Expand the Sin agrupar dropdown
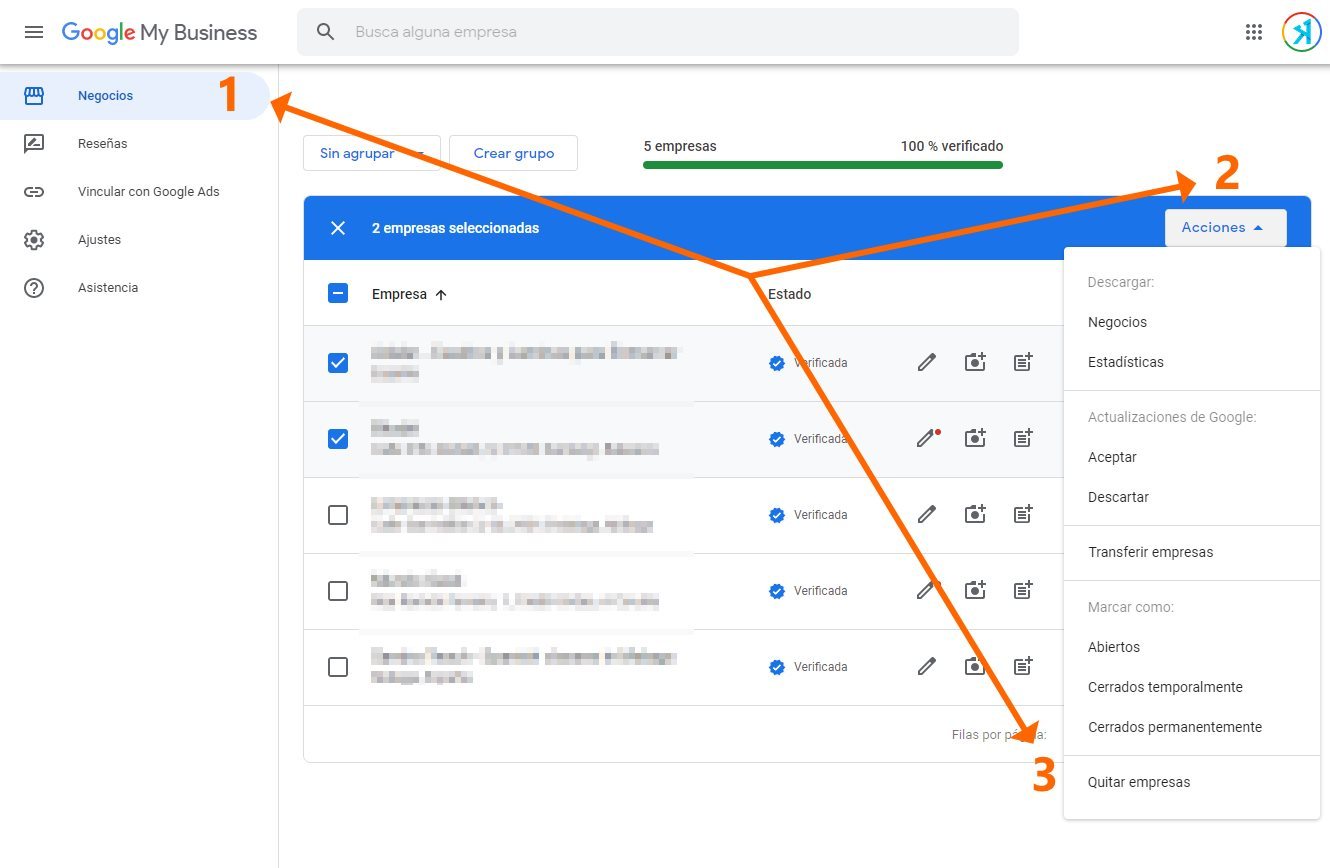 pyautogui.click(x=371, y=153)
